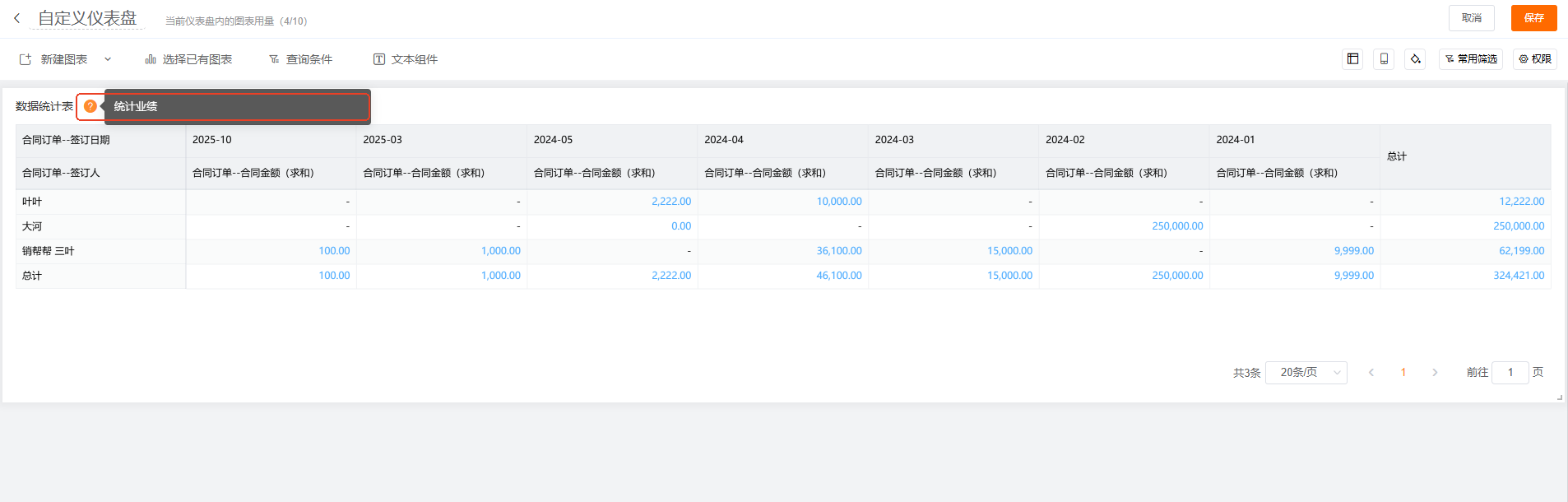The width and height of the screenshot is (1568, 502).
Task: Click the 前往 page number input field
Action: (1510, 373)
